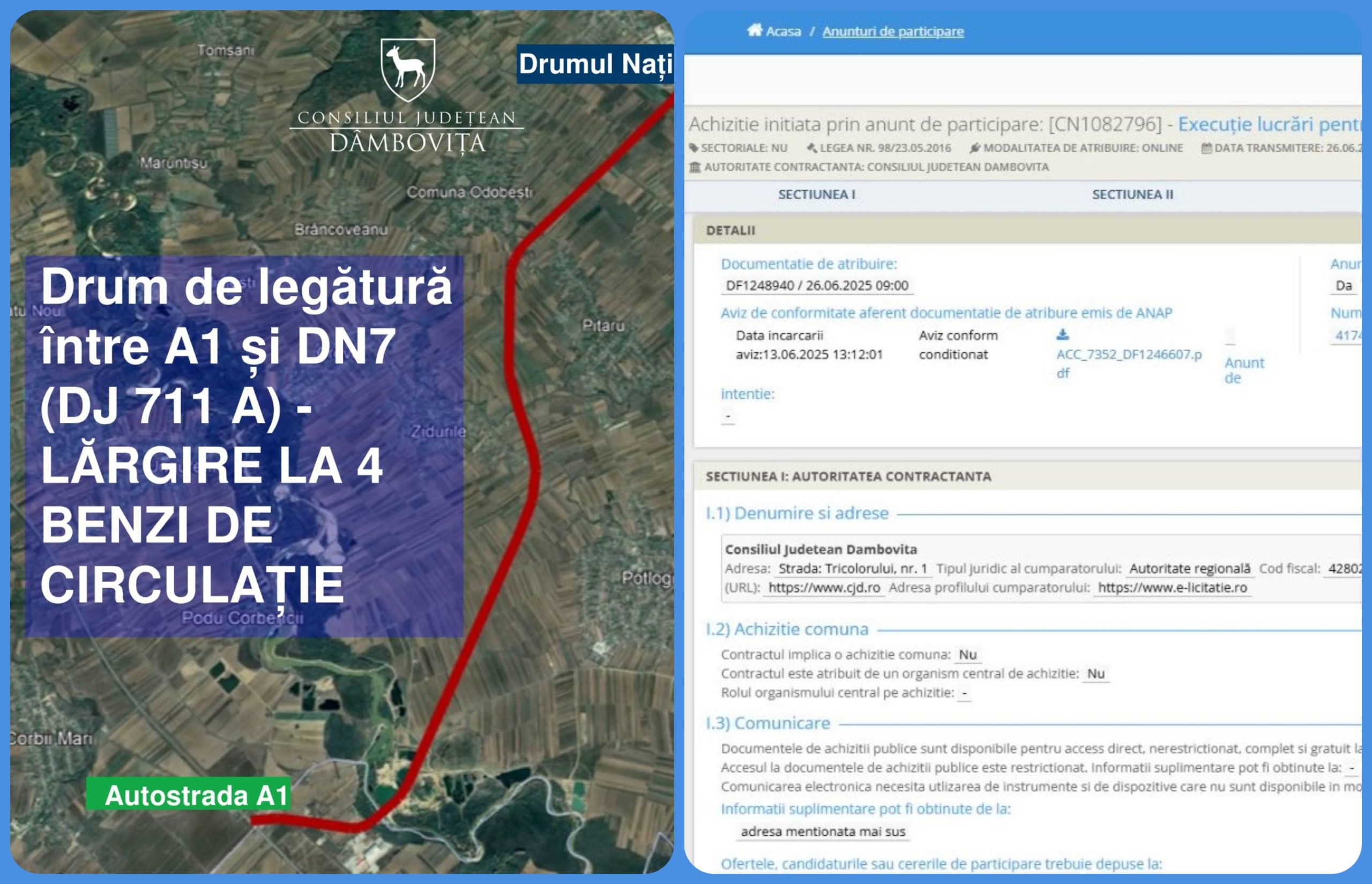
Task: Select the DF1248940 / 26.06.2025 09:00 value
Action: [817, 285]
